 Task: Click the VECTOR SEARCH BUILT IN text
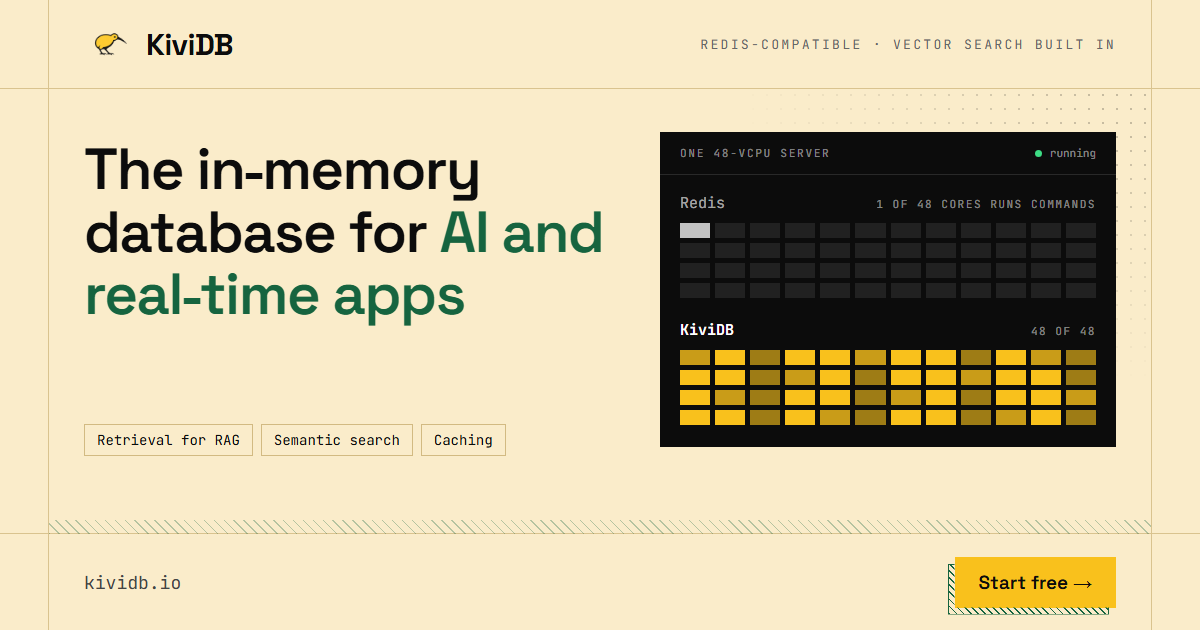tap(1004, 45)
